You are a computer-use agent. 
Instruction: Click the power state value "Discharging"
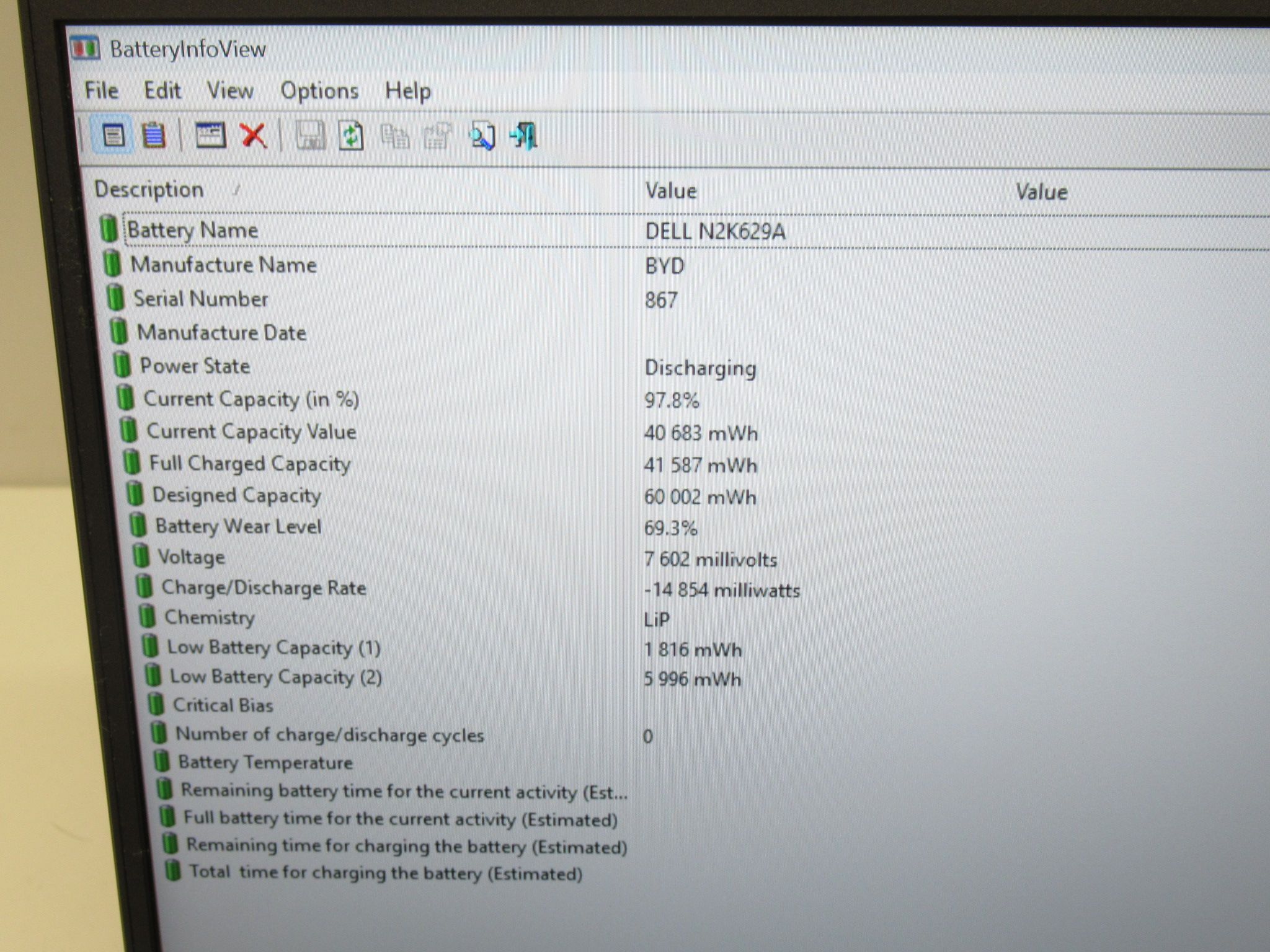(x=701, y=368)
